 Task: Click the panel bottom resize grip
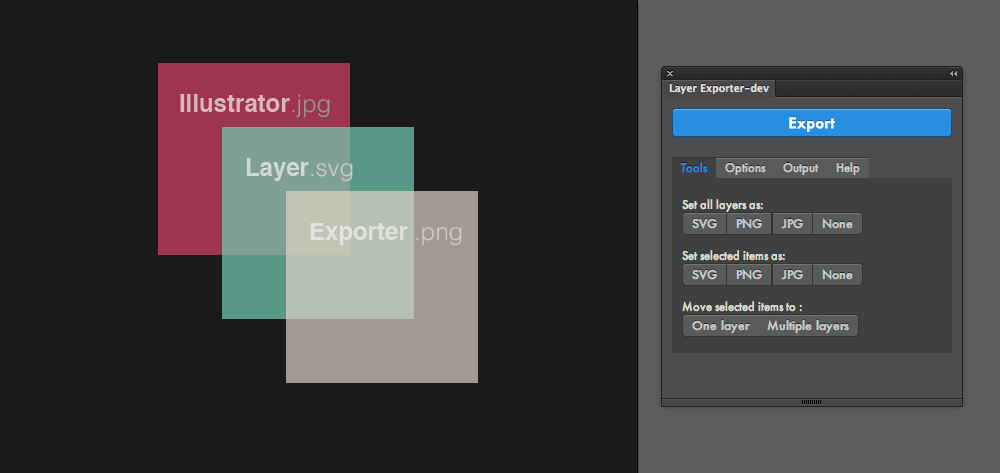pyautogui.click(x=811, y=402)
